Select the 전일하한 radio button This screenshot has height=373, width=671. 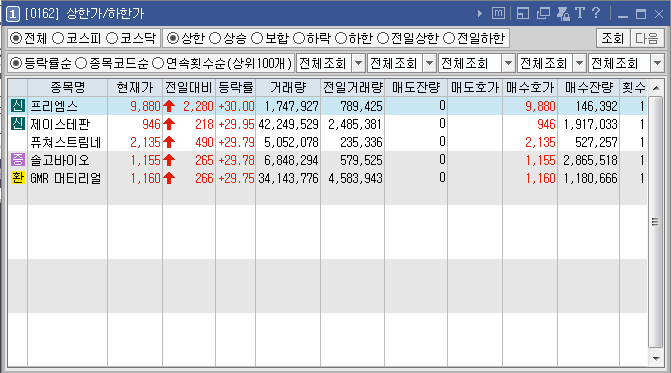point(449,38)
